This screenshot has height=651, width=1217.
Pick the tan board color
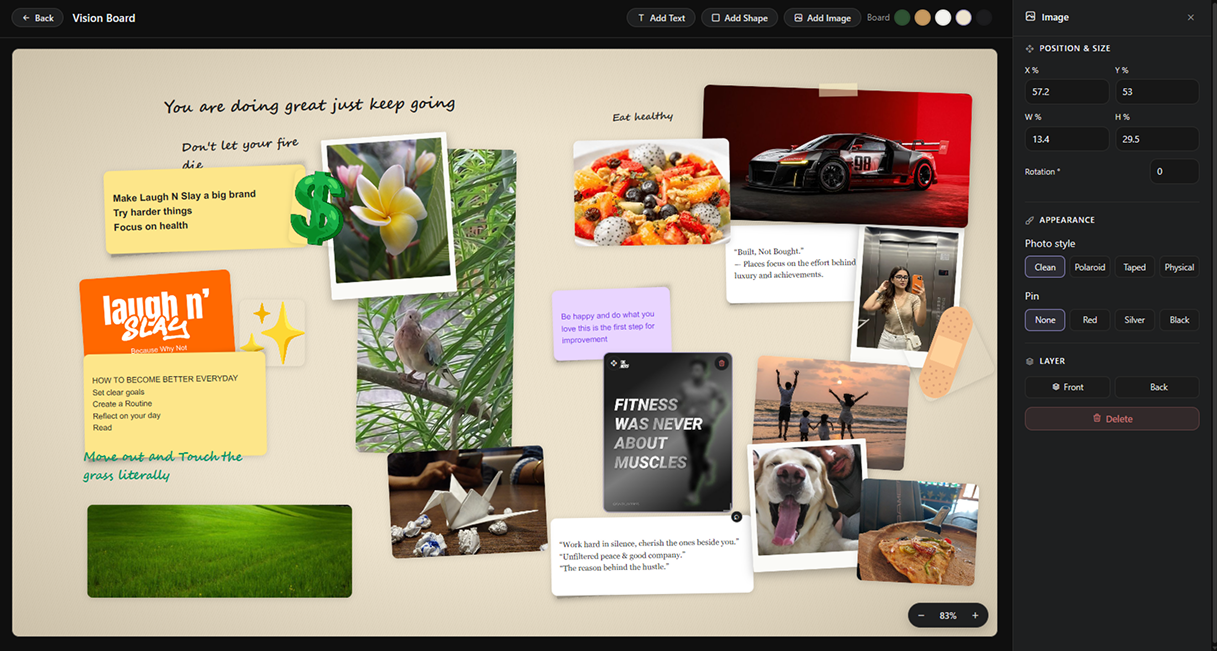tap(922, 18)
